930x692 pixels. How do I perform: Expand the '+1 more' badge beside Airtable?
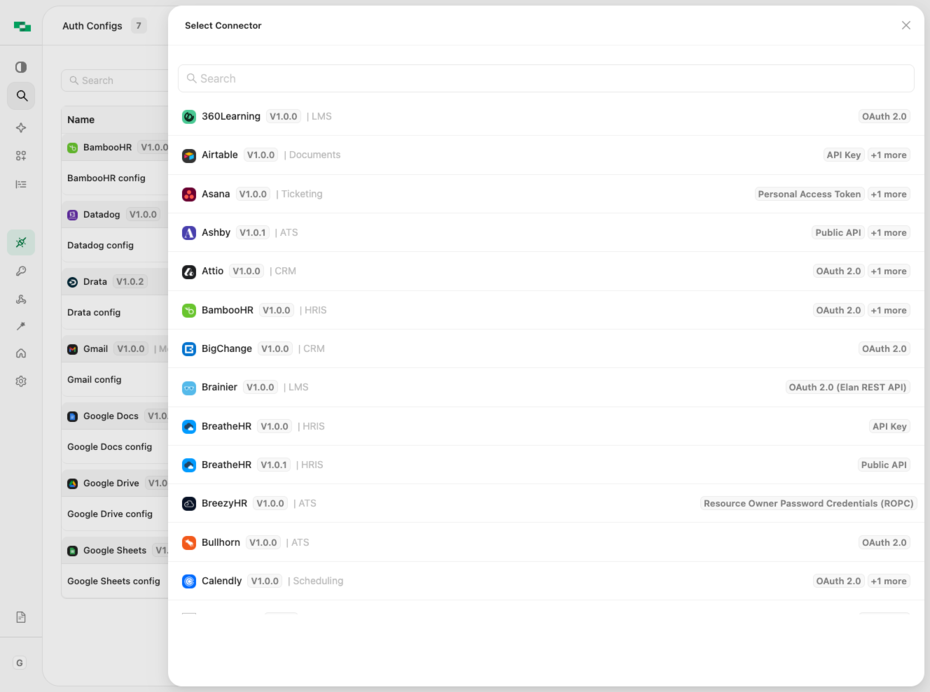click(888, 155)
